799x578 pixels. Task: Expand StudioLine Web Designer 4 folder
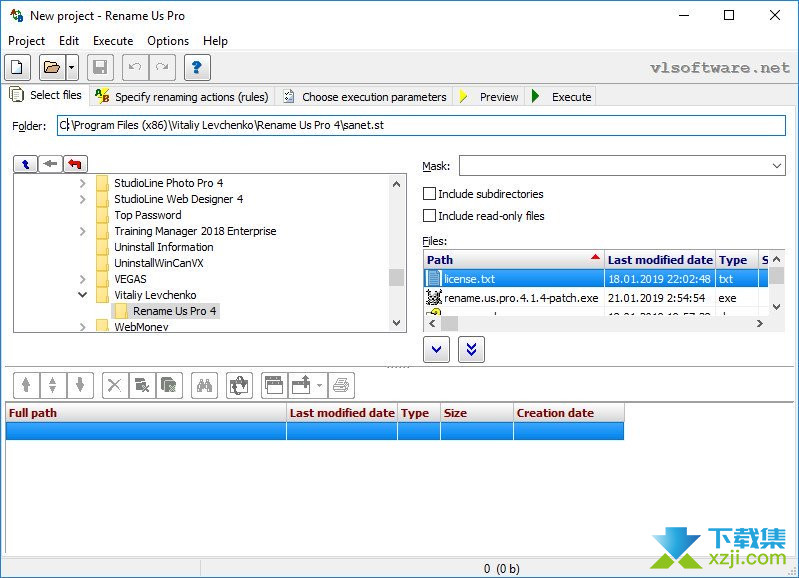pyautogui.click(x=83, y=199)
